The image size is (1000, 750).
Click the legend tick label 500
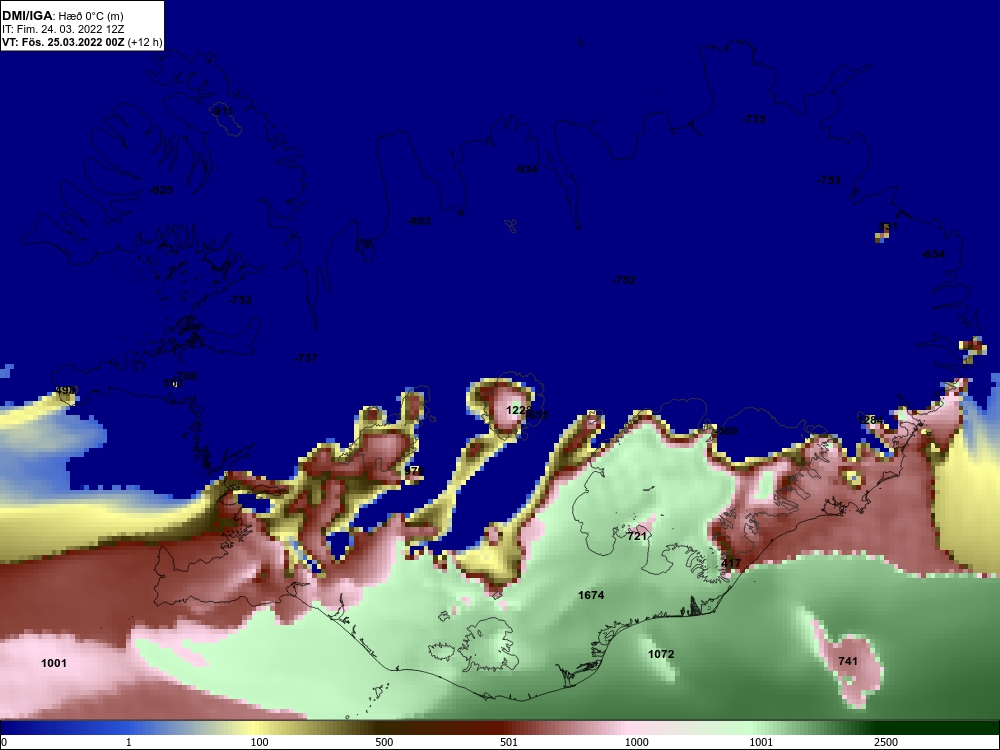click(x=384, y=742)
